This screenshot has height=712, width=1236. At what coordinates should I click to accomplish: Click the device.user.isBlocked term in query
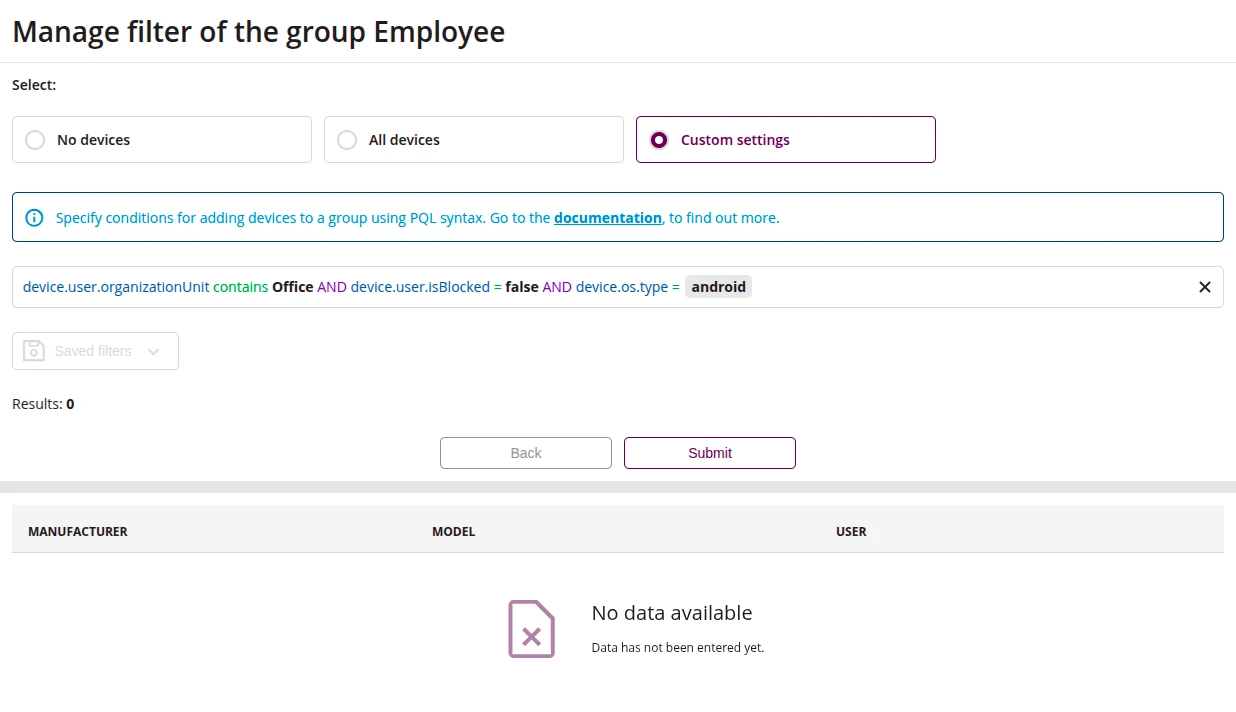pos(420,287)
